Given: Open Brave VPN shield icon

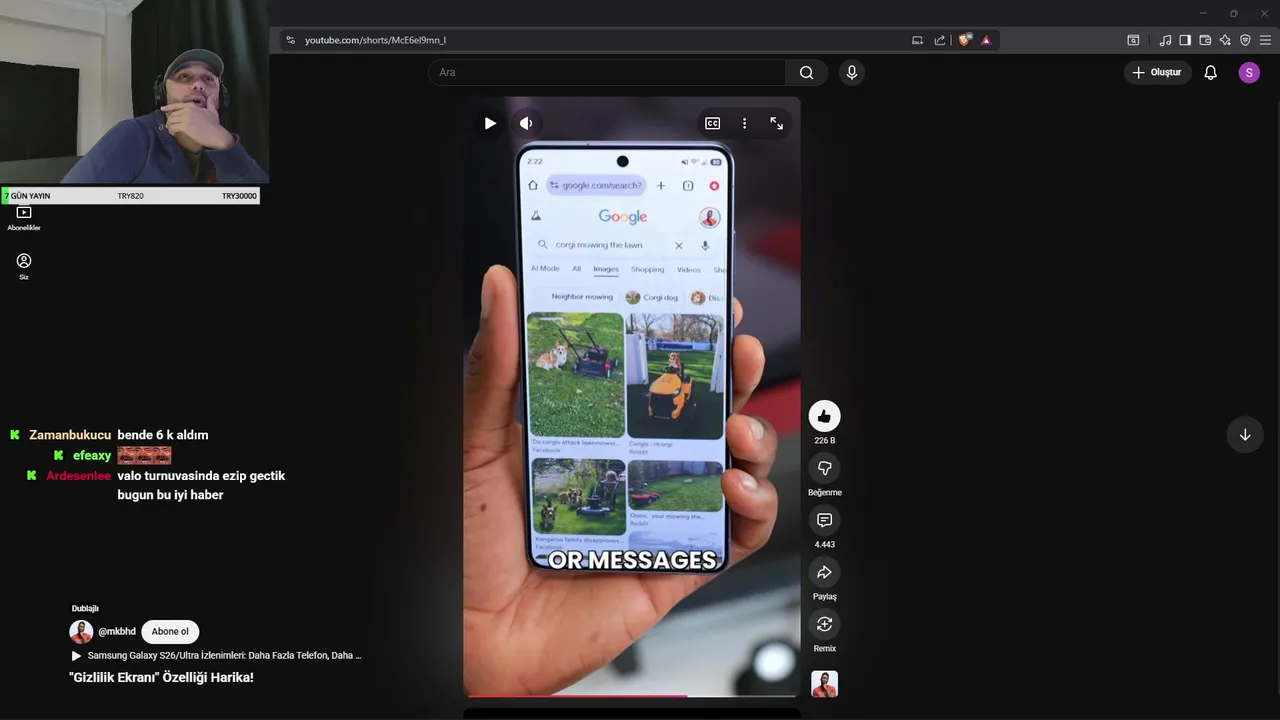Looking at the screenshot, I should tap(1245, 40).
